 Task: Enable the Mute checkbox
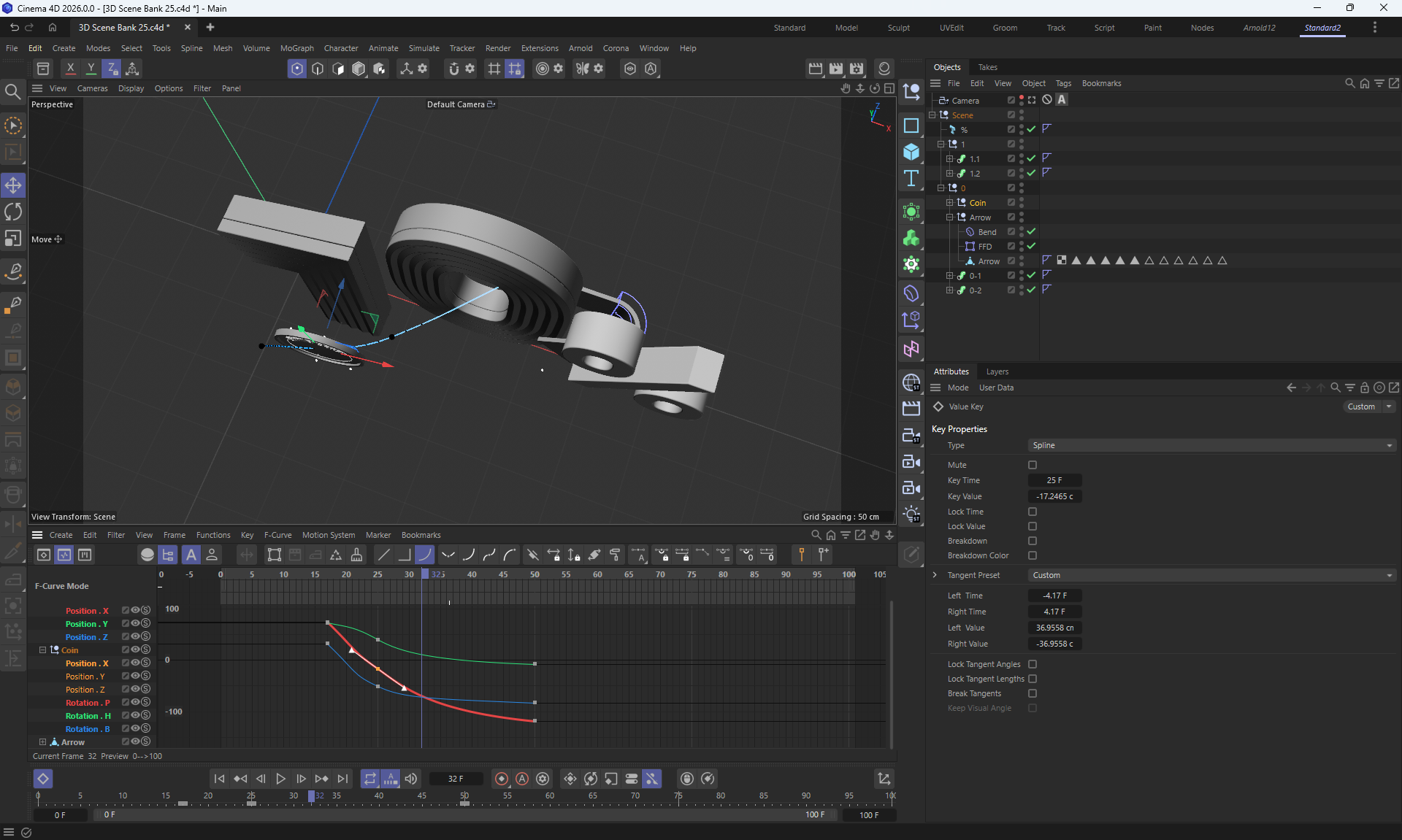click(1033, 465)
